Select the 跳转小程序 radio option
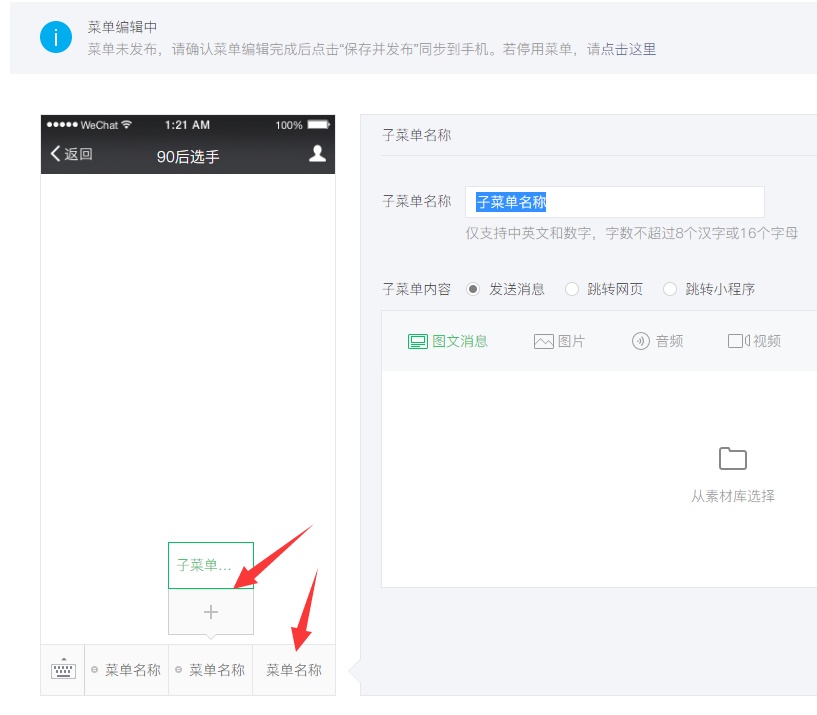This screenshot has width=817, height=715. point(670,289)
